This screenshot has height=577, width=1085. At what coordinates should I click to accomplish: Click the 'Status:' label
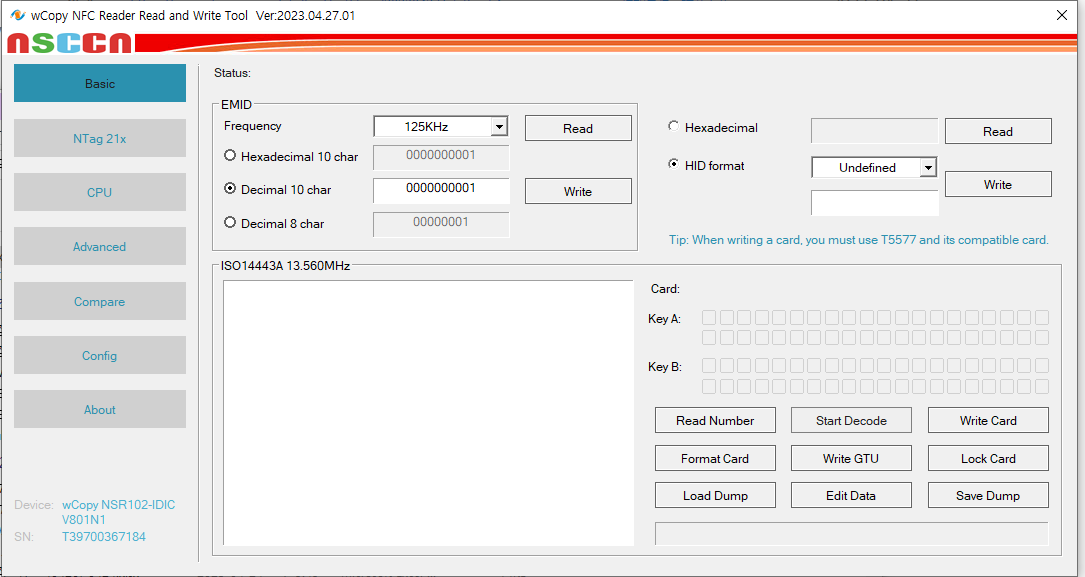click(232, 73)
